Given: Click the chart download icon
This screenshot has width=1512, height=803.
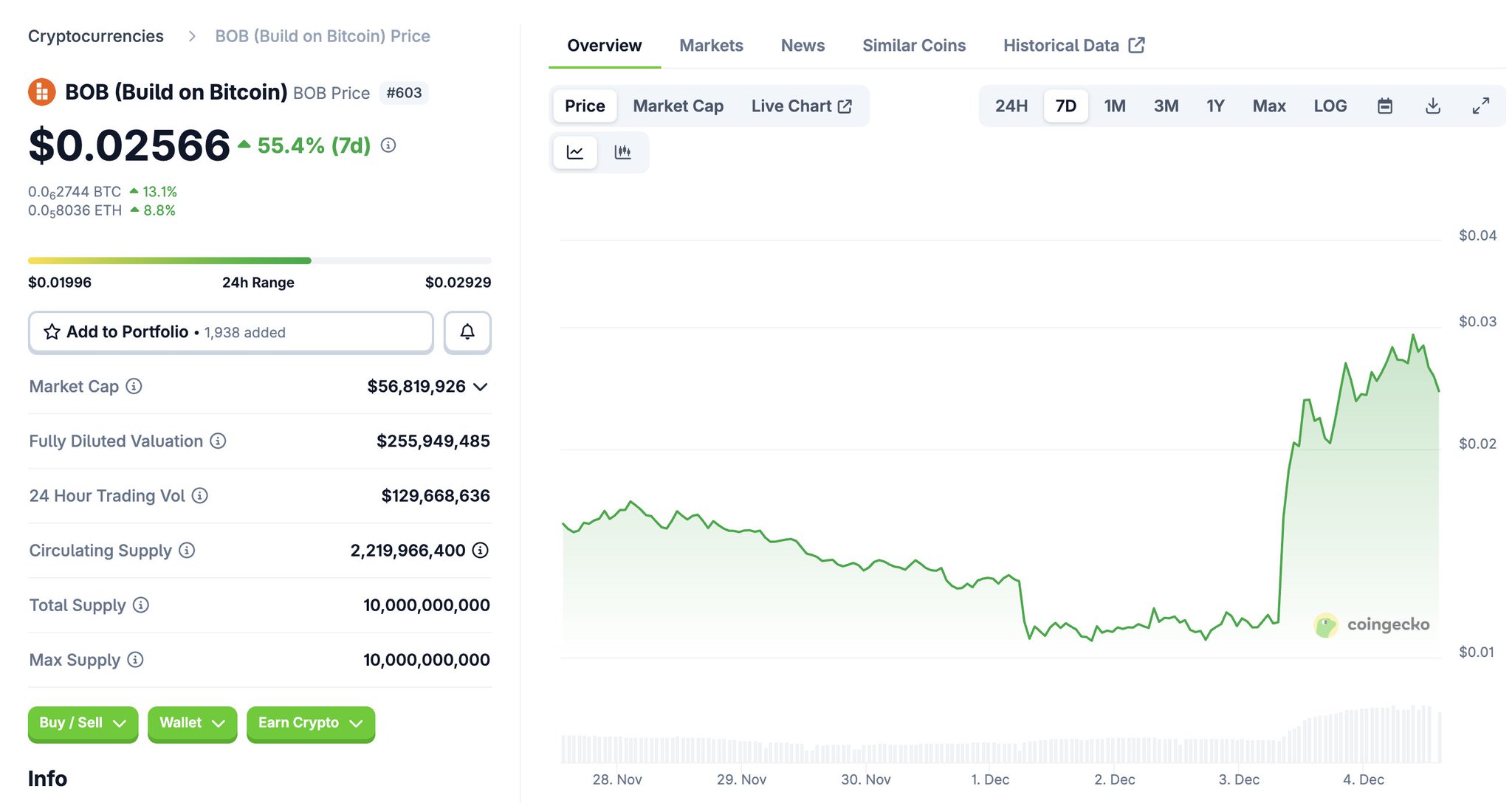Looking at the screenshot, I should point(1432,106).
